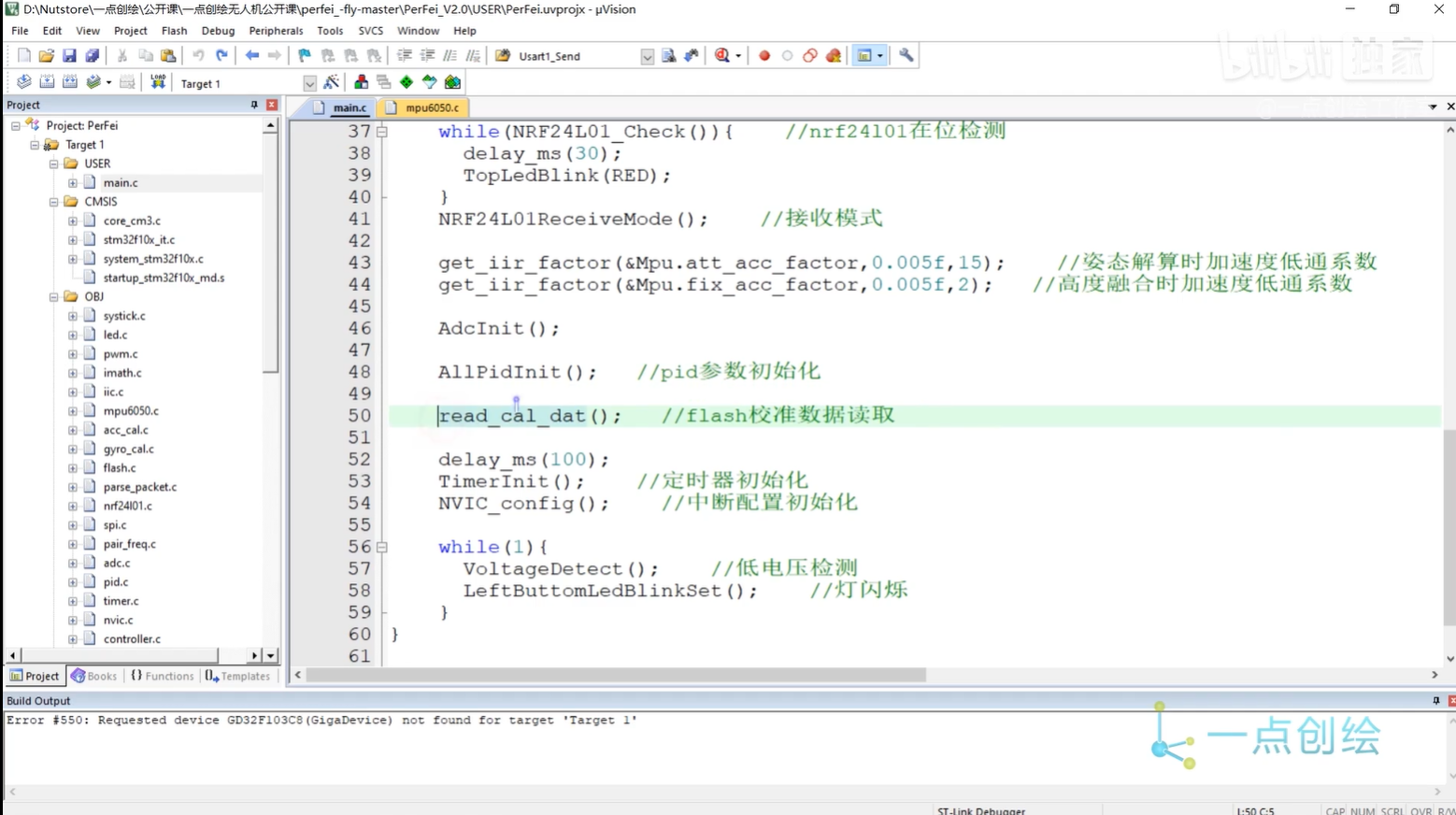
Task: Create a new file from the toolbar
Action: pos(24,56)
